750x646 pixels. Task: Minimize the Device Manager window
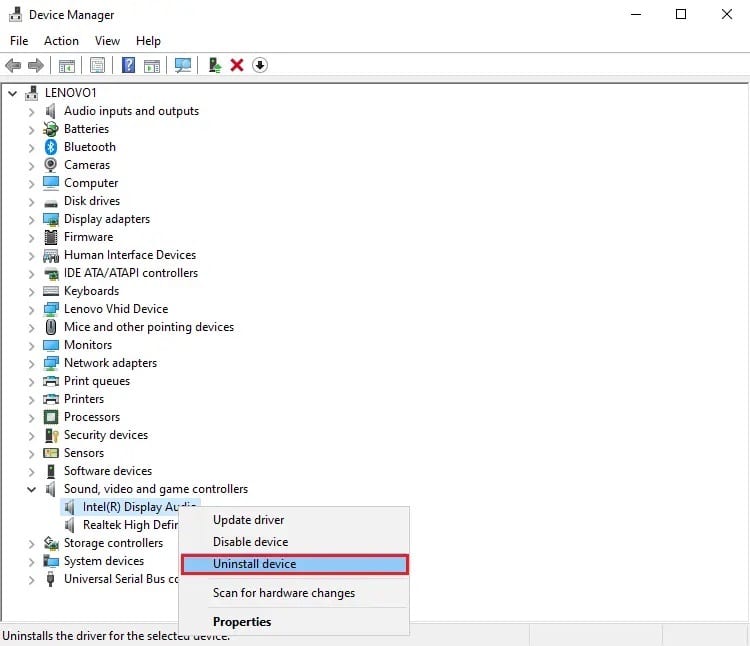tap(636, 14)
